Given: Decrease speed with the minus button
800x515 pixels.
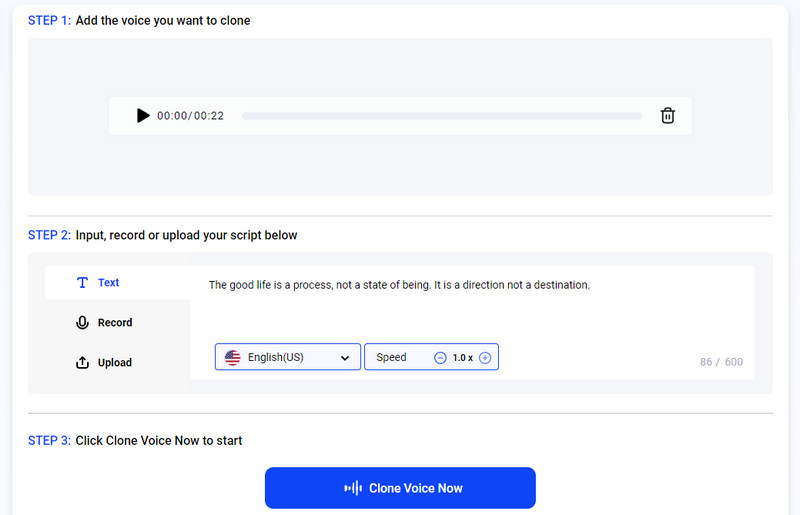Looking at the screenshot, I should pyautogui.click(x=440, y=357).
